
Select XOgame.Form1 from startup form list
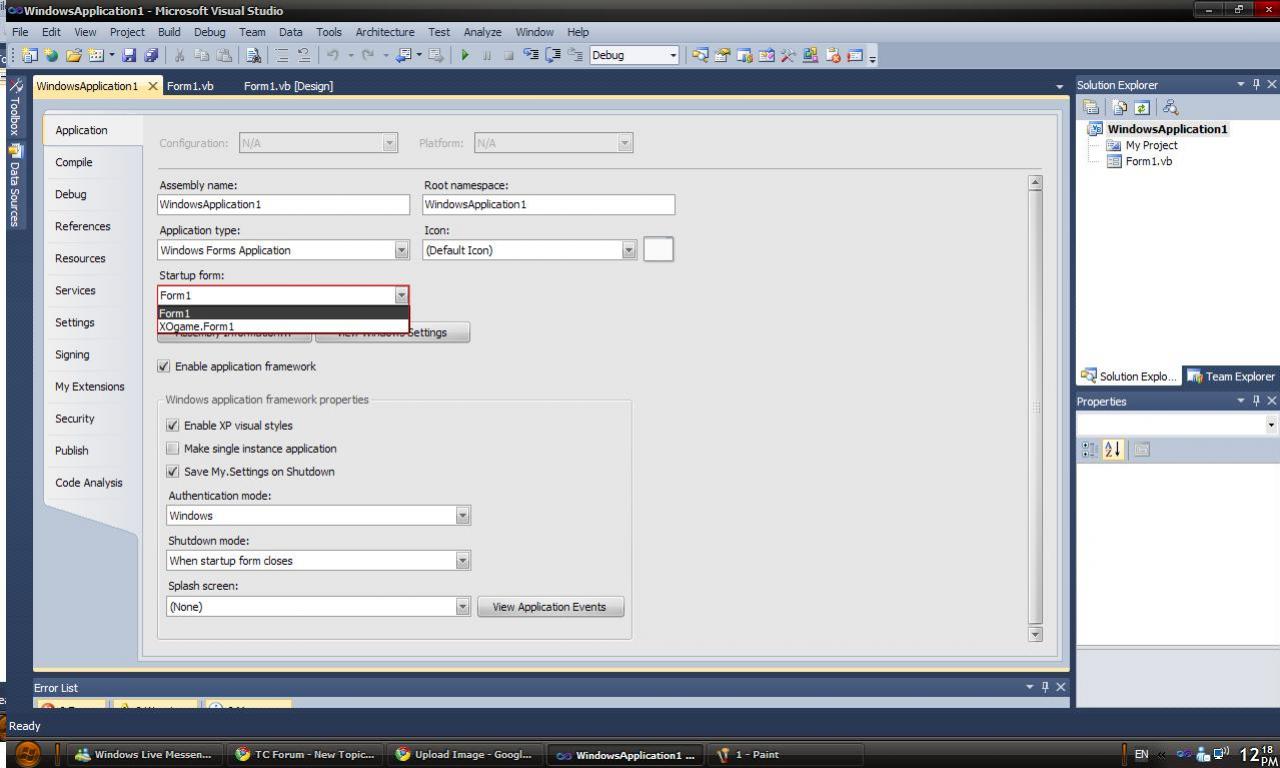pos(283,326)
